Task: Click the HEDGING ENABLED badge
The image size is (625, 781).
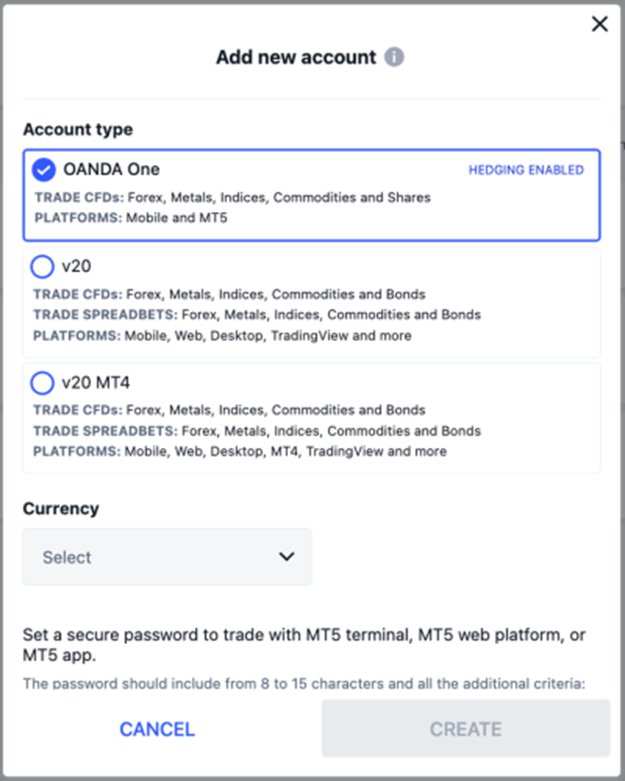Action: tap(526, 170)
